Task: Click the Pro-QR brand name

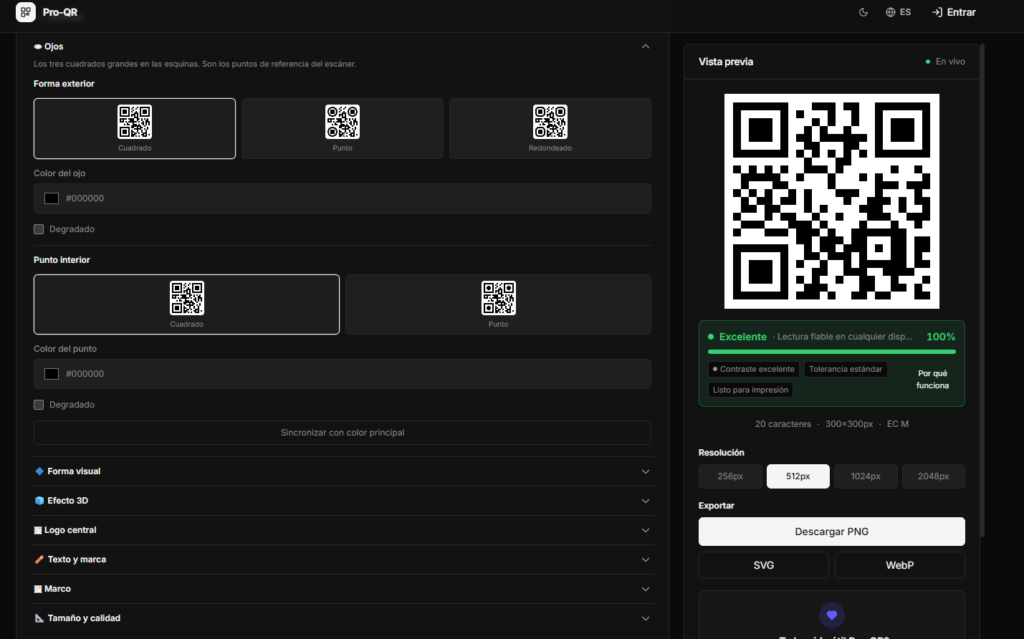Action: point(60,12)
